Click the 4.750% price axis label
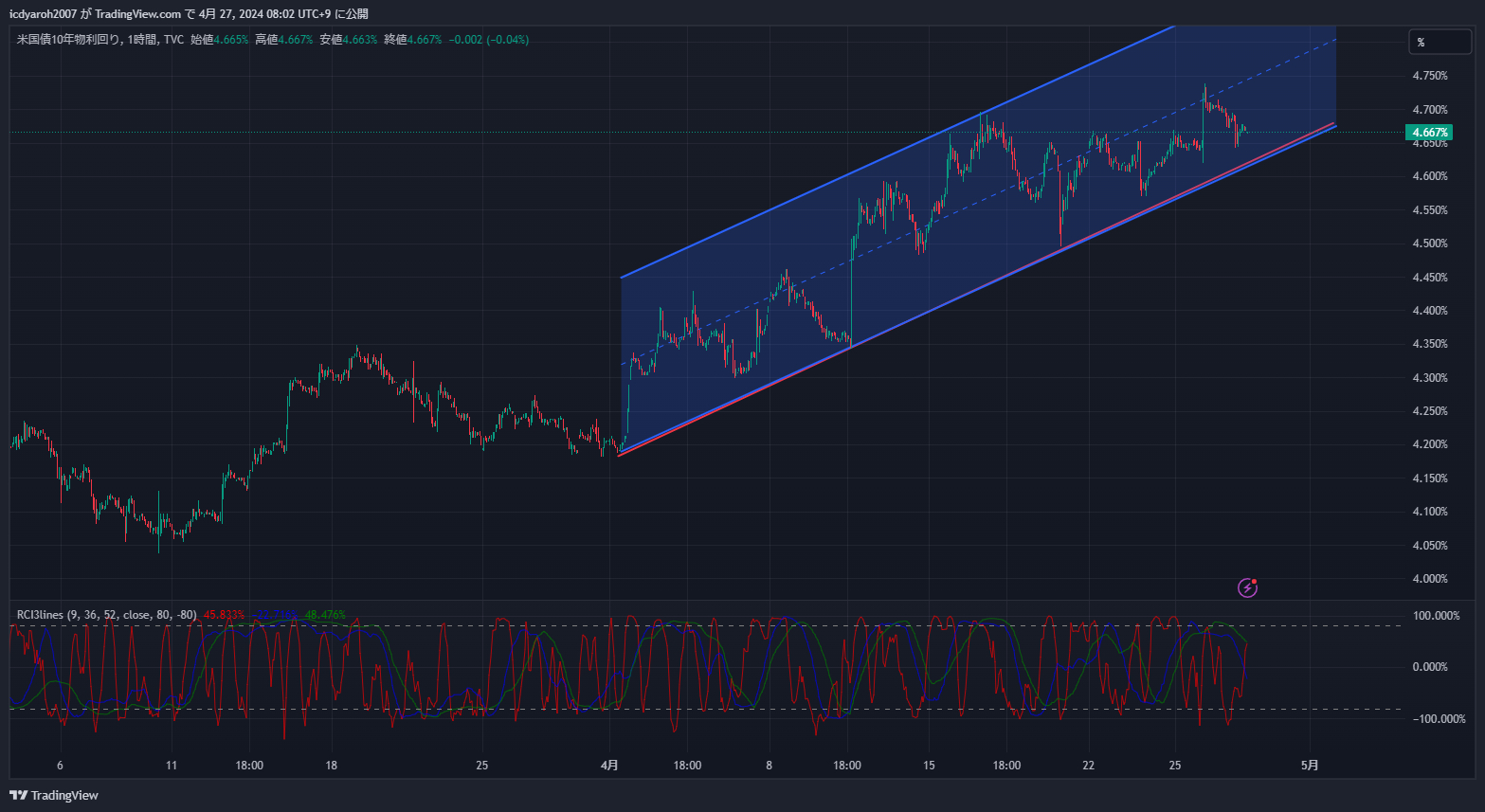This screenshot has height=812, width=1485. [x=1429, y=76]
